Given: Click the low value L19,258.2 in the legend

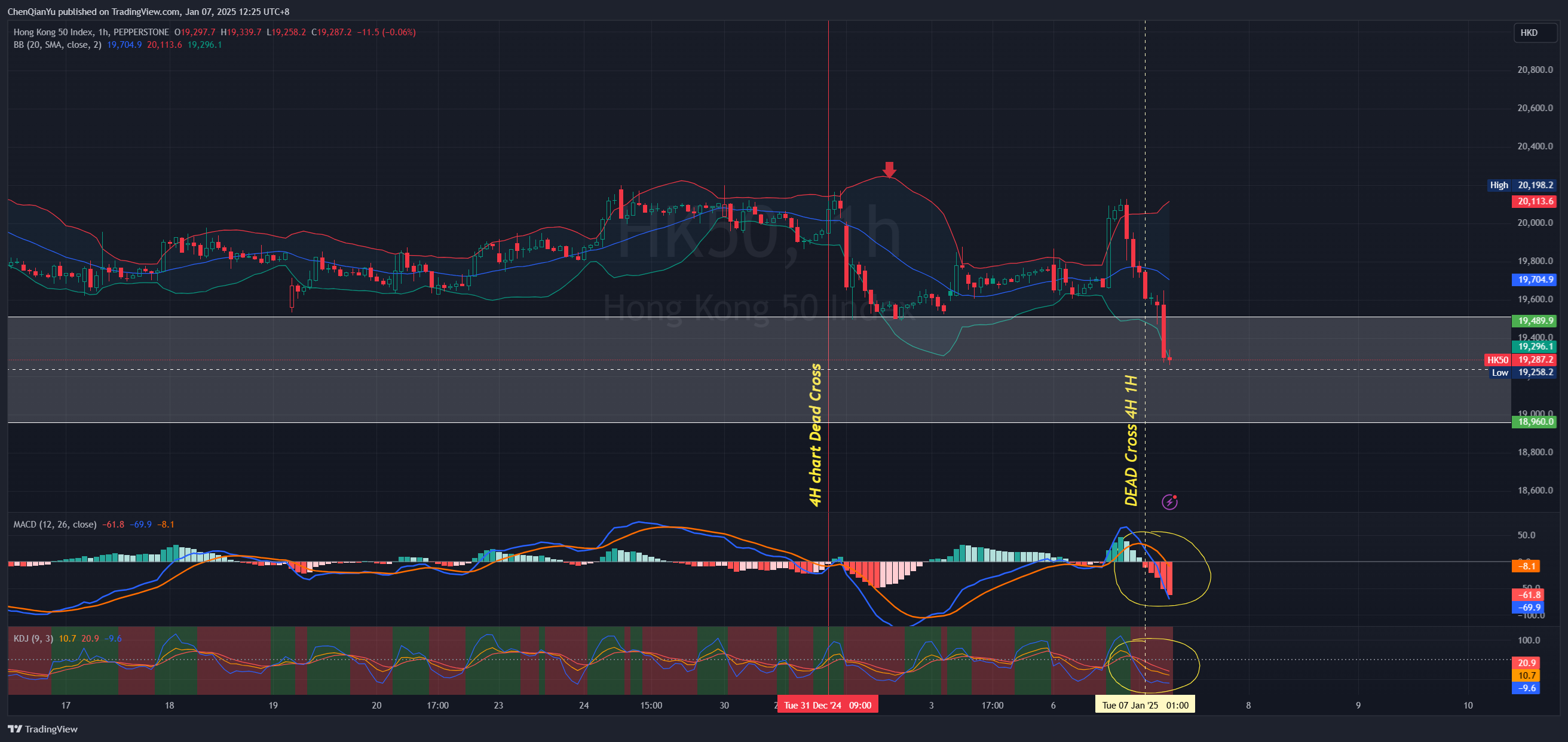Looking at the screenshot, I should pos(286,32).
